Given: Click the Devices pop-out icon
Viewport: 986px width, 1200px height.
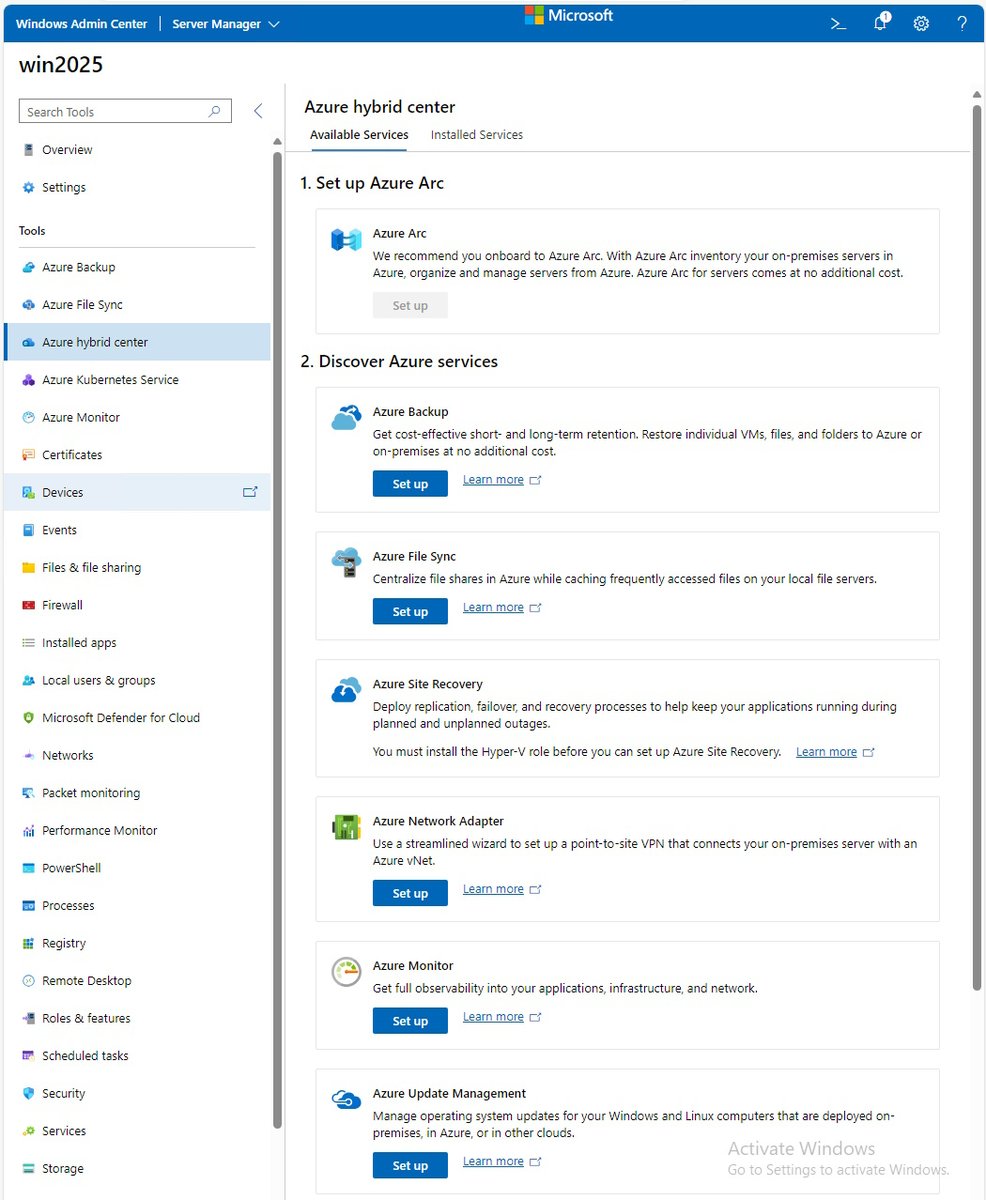Looking at the screenshot, I should pyautogui.click(x=250, y=492).
